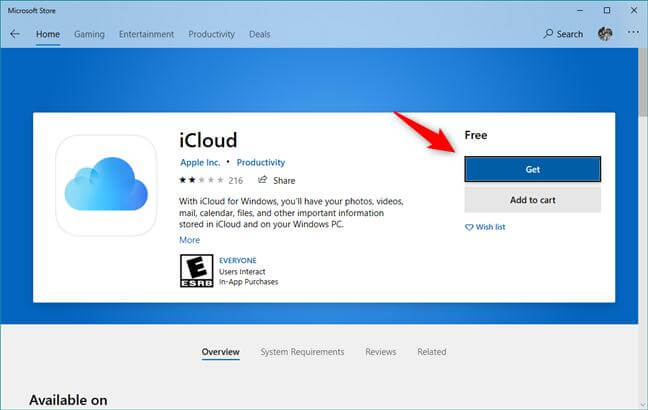
Task: Click the Add to cart button
Action: [x=532, y=200]
